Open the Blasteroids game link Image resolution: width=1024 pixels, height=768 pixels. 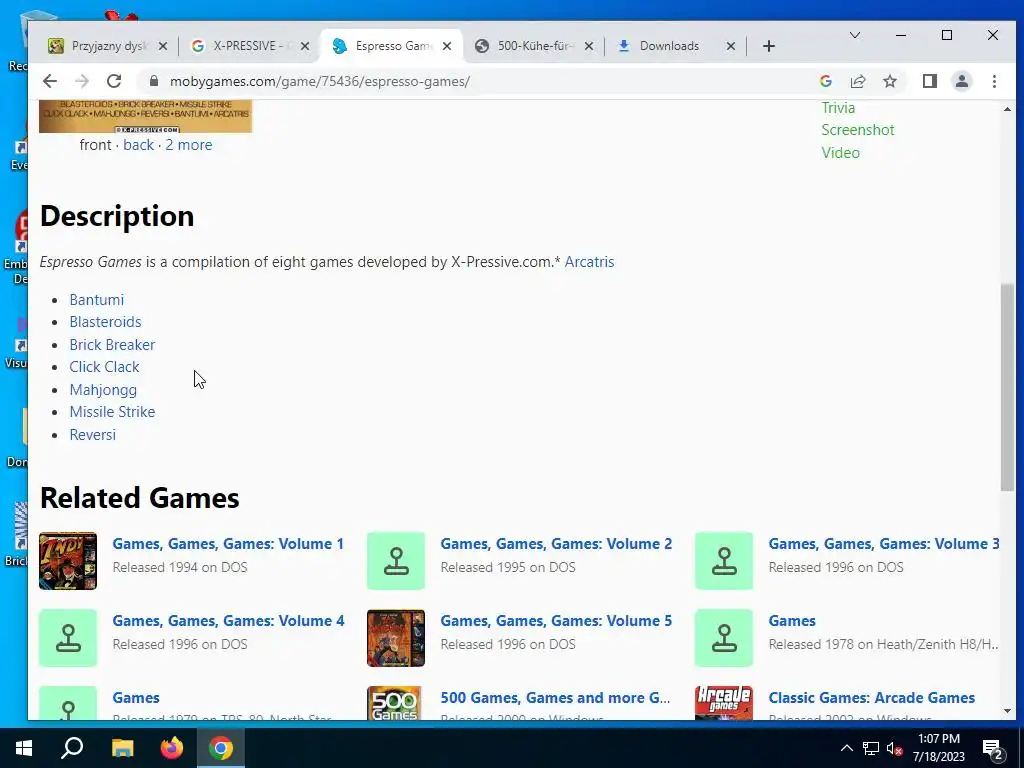pyautogui.click(x=105, y=322)
